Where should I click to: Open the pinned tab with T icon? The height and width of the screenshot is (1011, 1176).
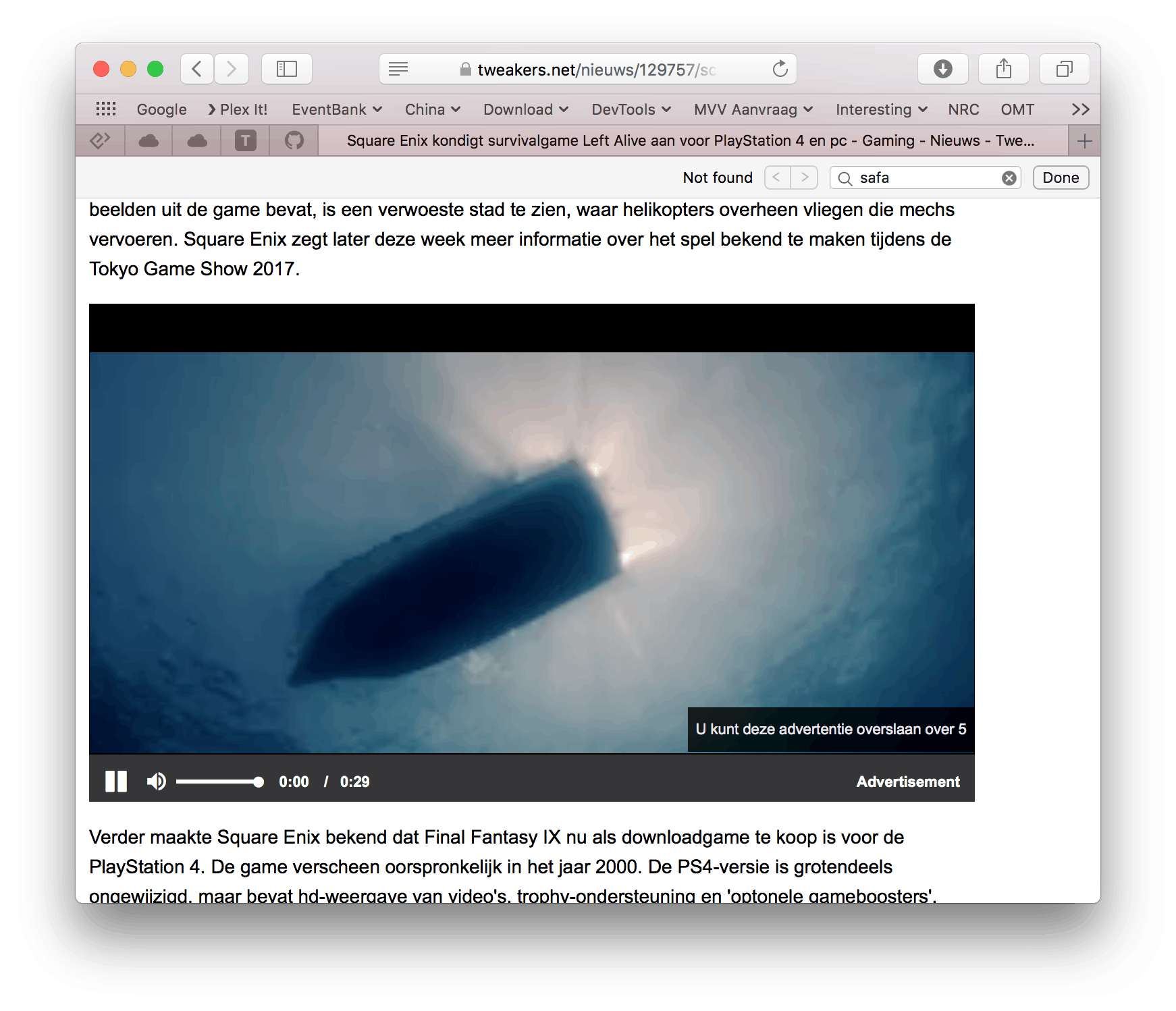(246, 140)
